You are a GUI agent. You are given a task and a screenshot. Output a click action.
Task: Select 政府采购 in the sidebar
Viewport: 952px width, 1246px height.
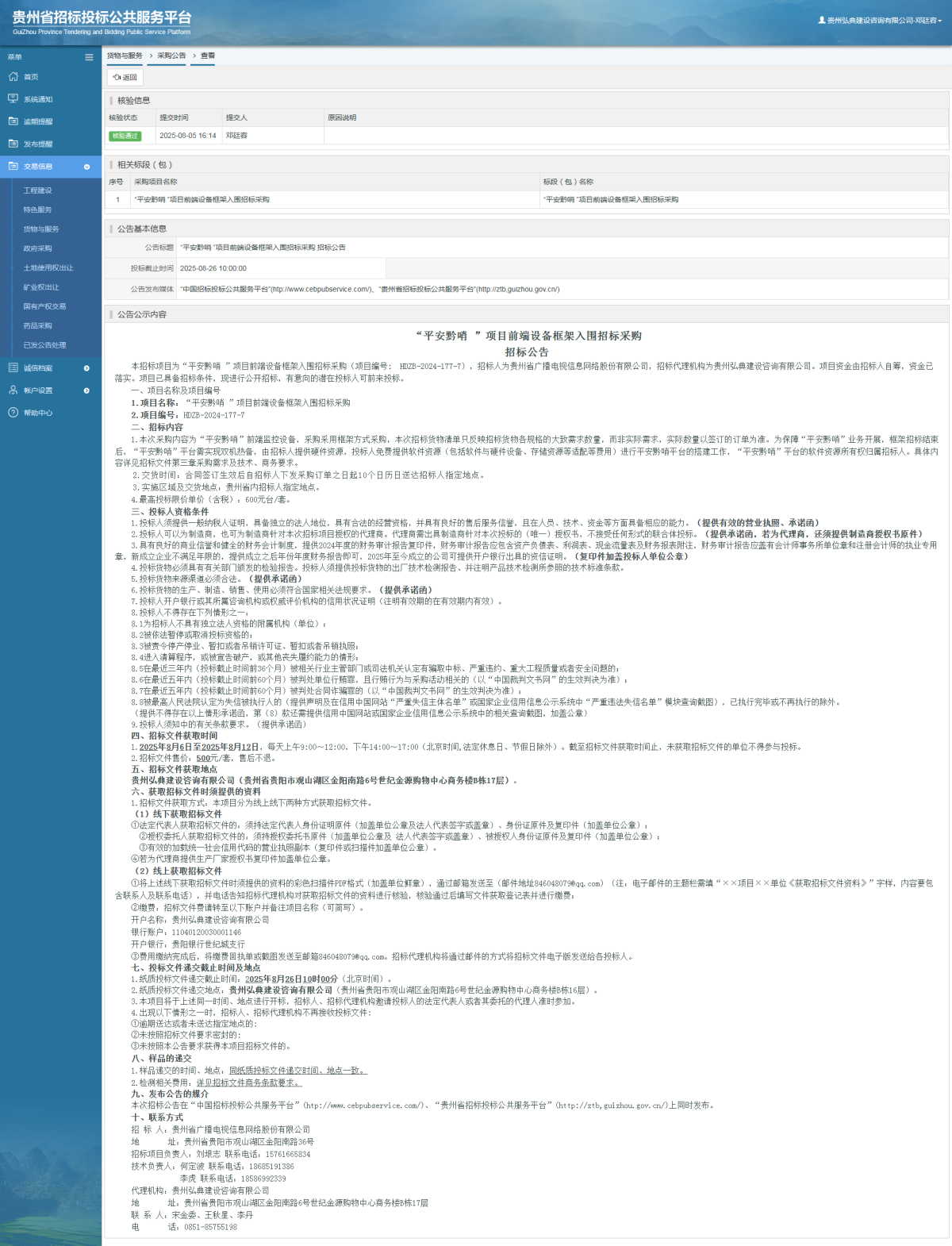(x=37, y=248)
